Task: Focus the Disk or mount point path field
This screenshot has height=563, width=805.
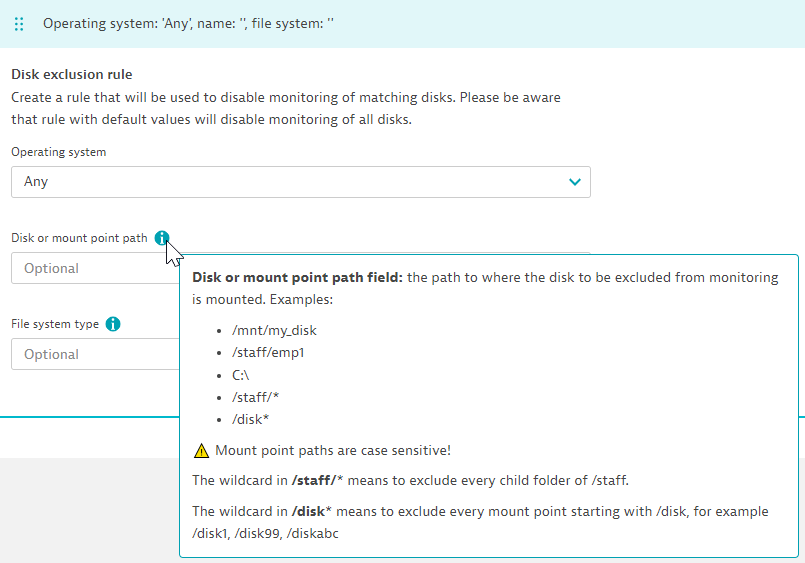Action: pos(90,268)
